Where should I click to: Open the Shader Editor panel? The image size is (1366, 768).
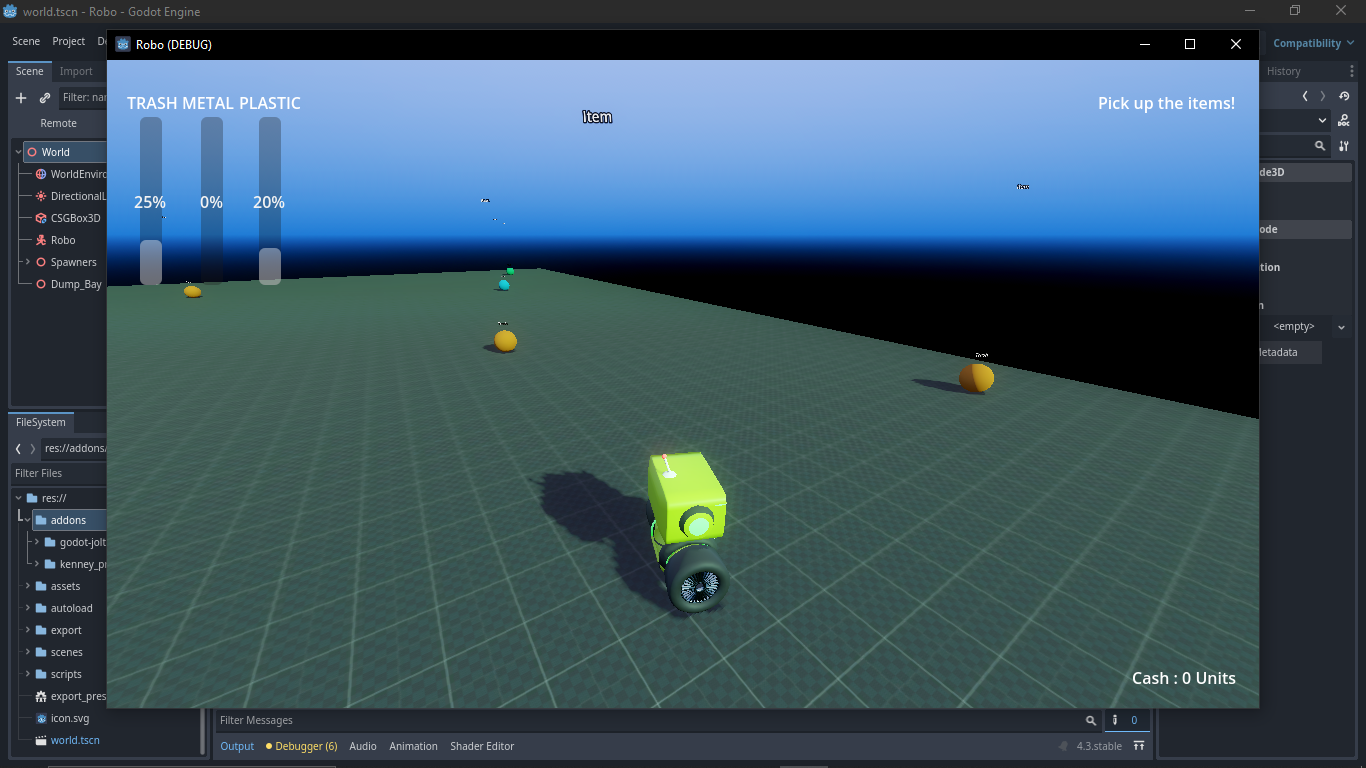[x=482, y=746]
